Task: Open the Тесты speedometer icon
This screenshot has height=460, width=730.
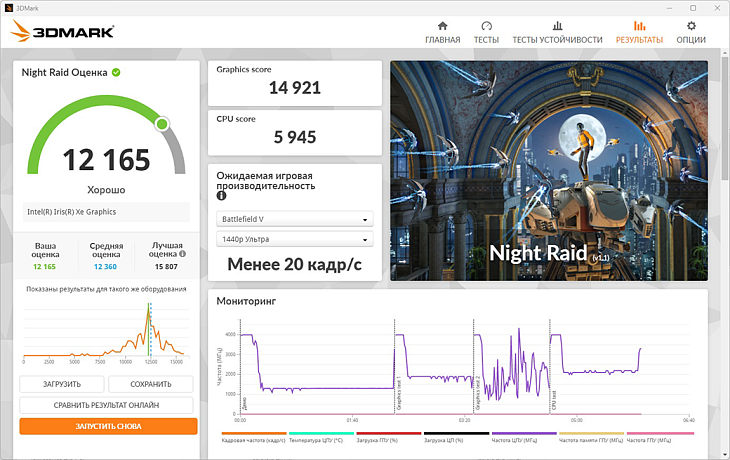Action: coord(486,26)
